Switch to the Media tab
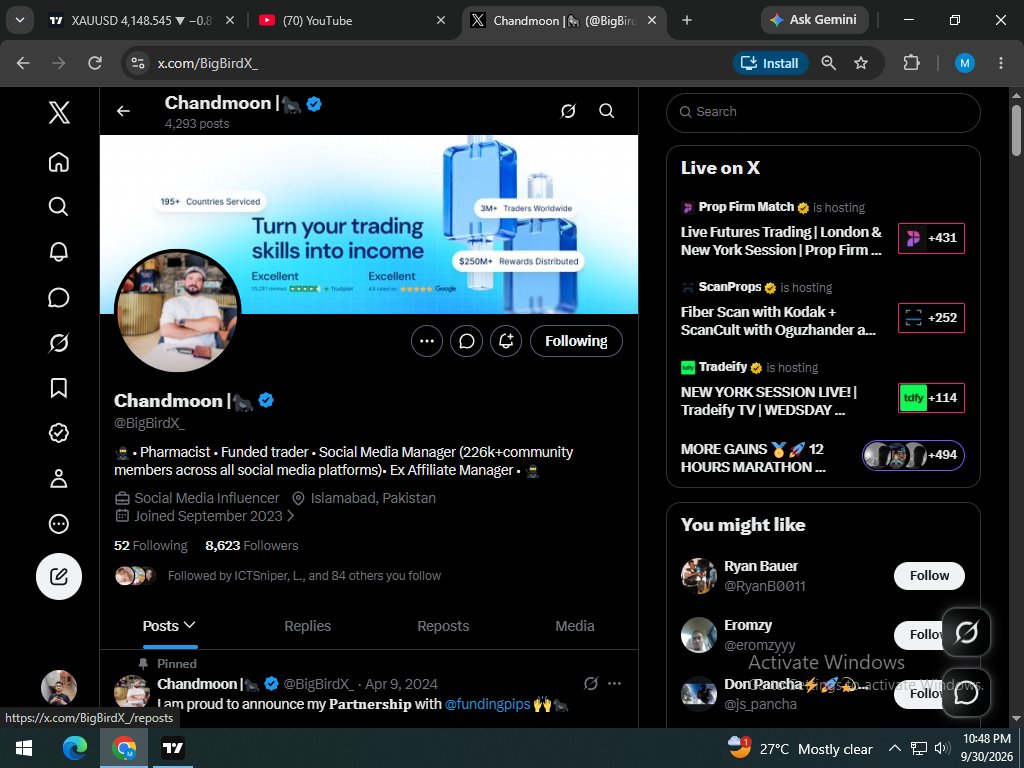Image resolution: width=1024 pixels, height=768 pixels. coord(575,626)
